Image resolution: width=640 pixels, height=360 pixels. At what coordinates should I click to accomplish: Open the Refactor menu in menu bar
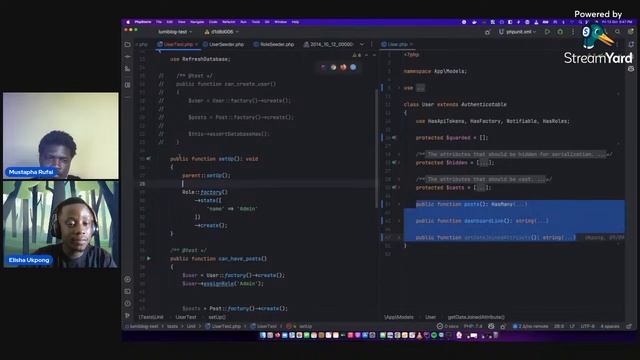pos(229,22)
